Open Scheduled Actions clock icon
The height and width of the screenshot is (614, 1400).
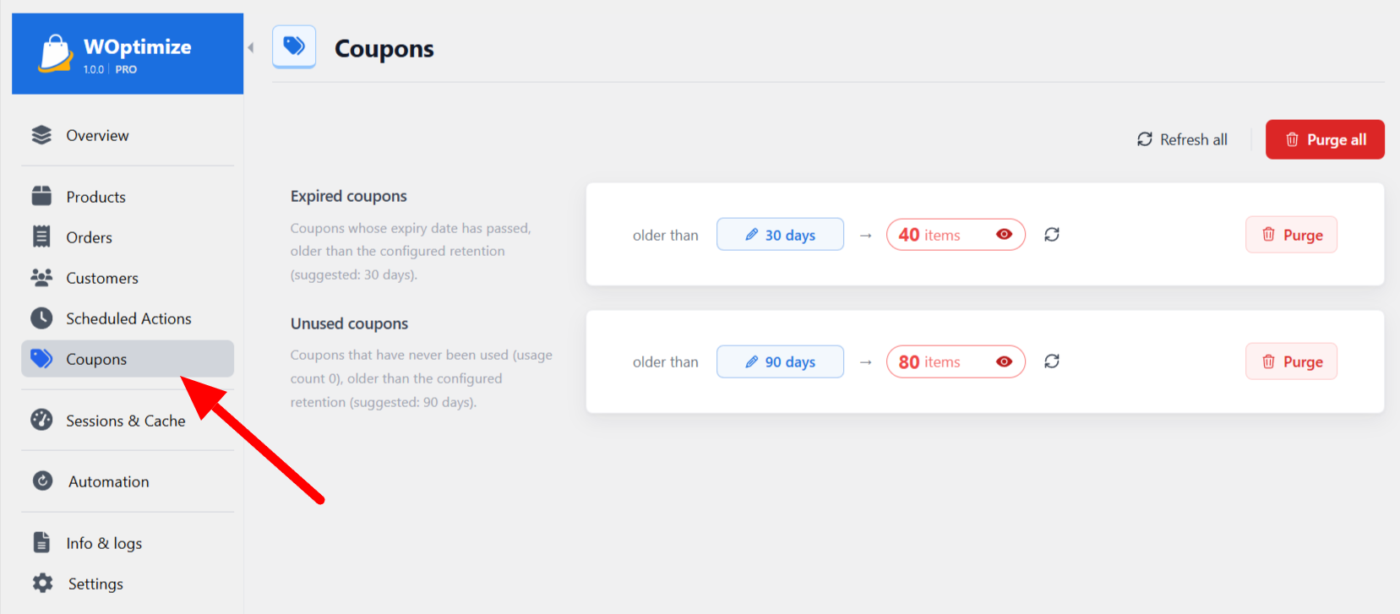pos(41,318)
